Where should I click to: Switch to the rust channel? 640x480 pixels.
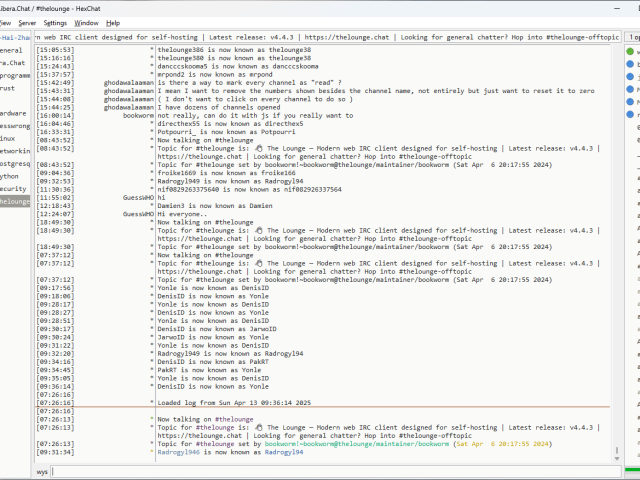pos(8,88)
